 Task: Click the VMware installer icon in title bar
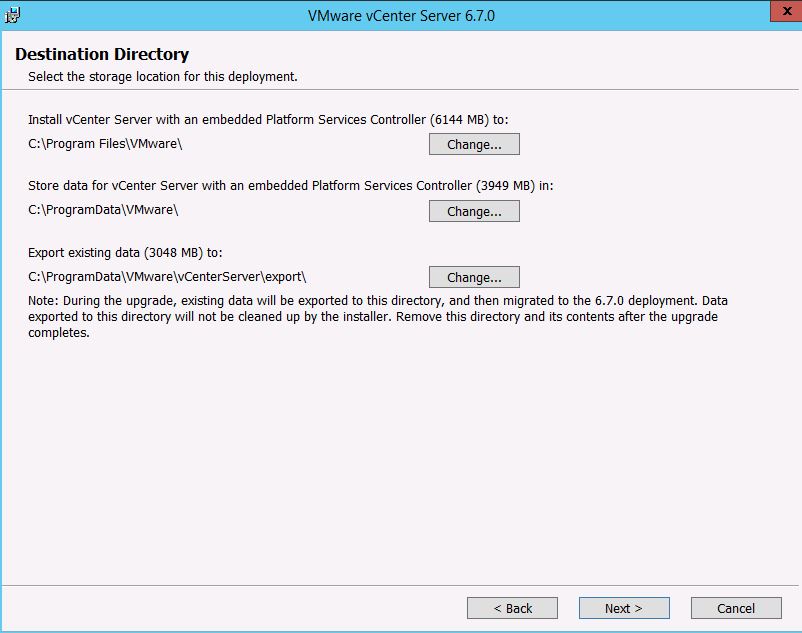[x=13, y=15]
